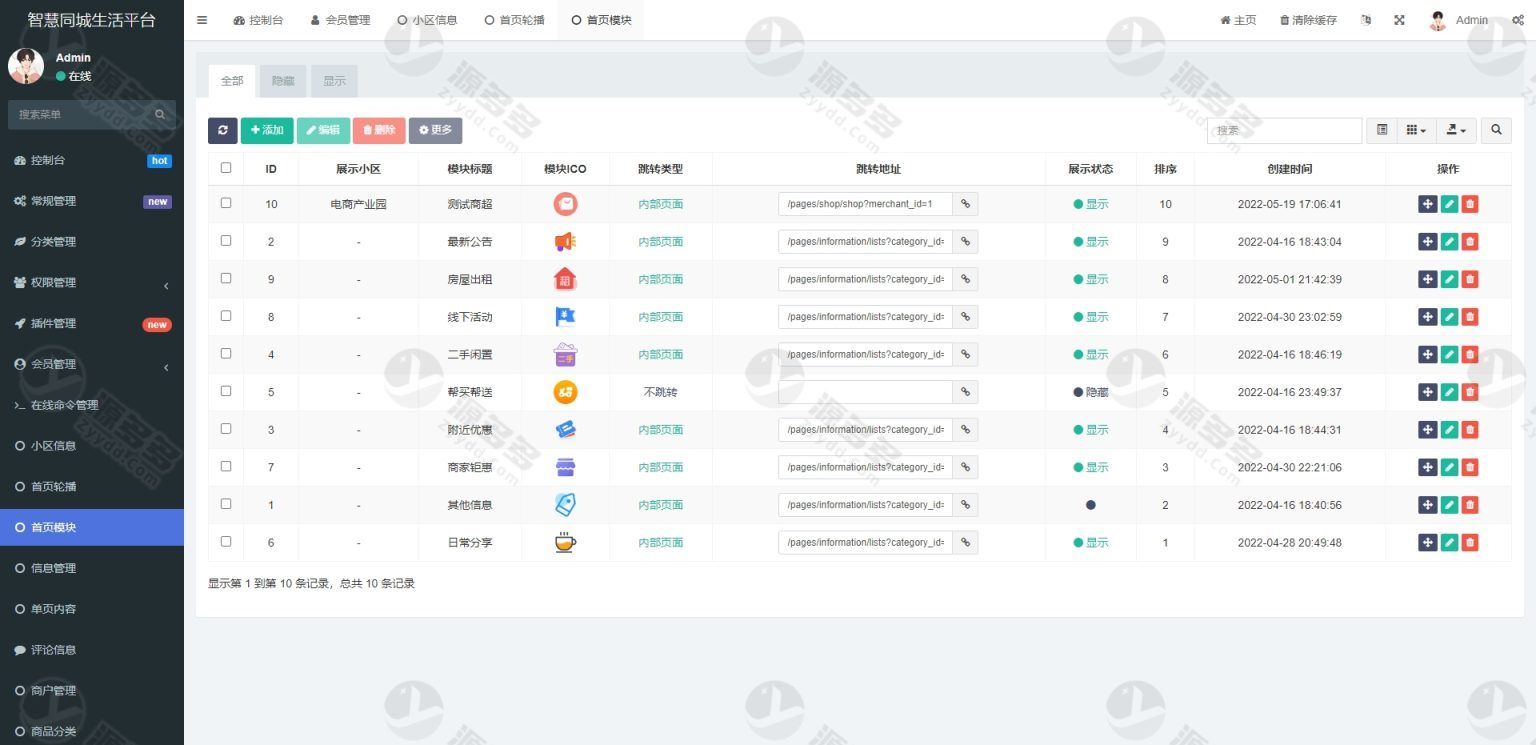Image resolution: width=1536 pixels, height=745 pixels.
Task: Click link icon beside 线下活动 jump address
Action: click(x=965, y=317)
